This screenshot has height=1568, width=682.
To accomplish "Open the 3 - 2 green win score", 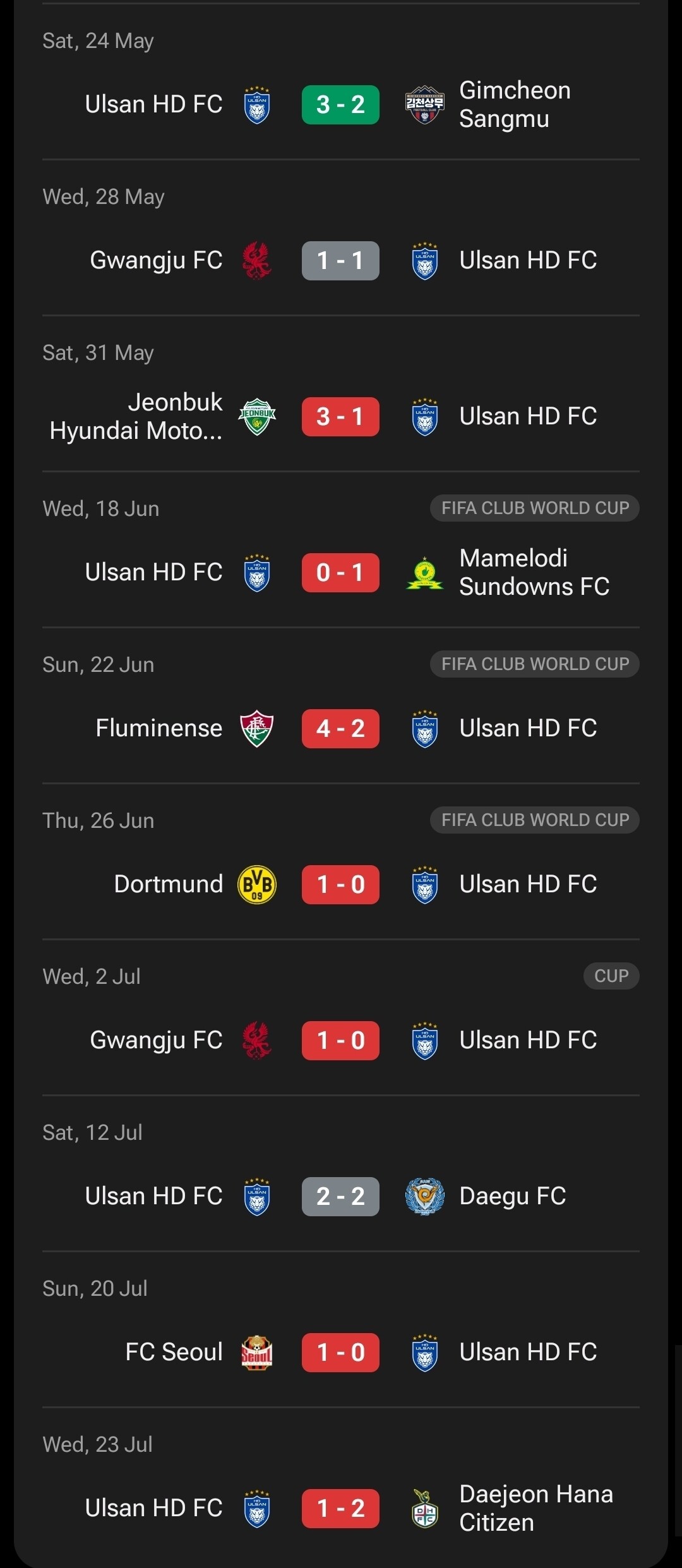I will tap(340, 105).
